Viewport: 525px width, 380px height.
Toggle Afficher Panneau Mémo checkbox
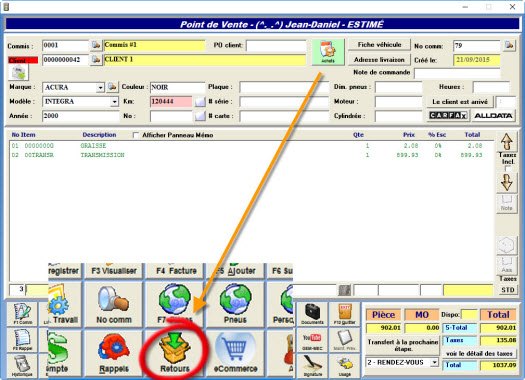tap(136, 135)
